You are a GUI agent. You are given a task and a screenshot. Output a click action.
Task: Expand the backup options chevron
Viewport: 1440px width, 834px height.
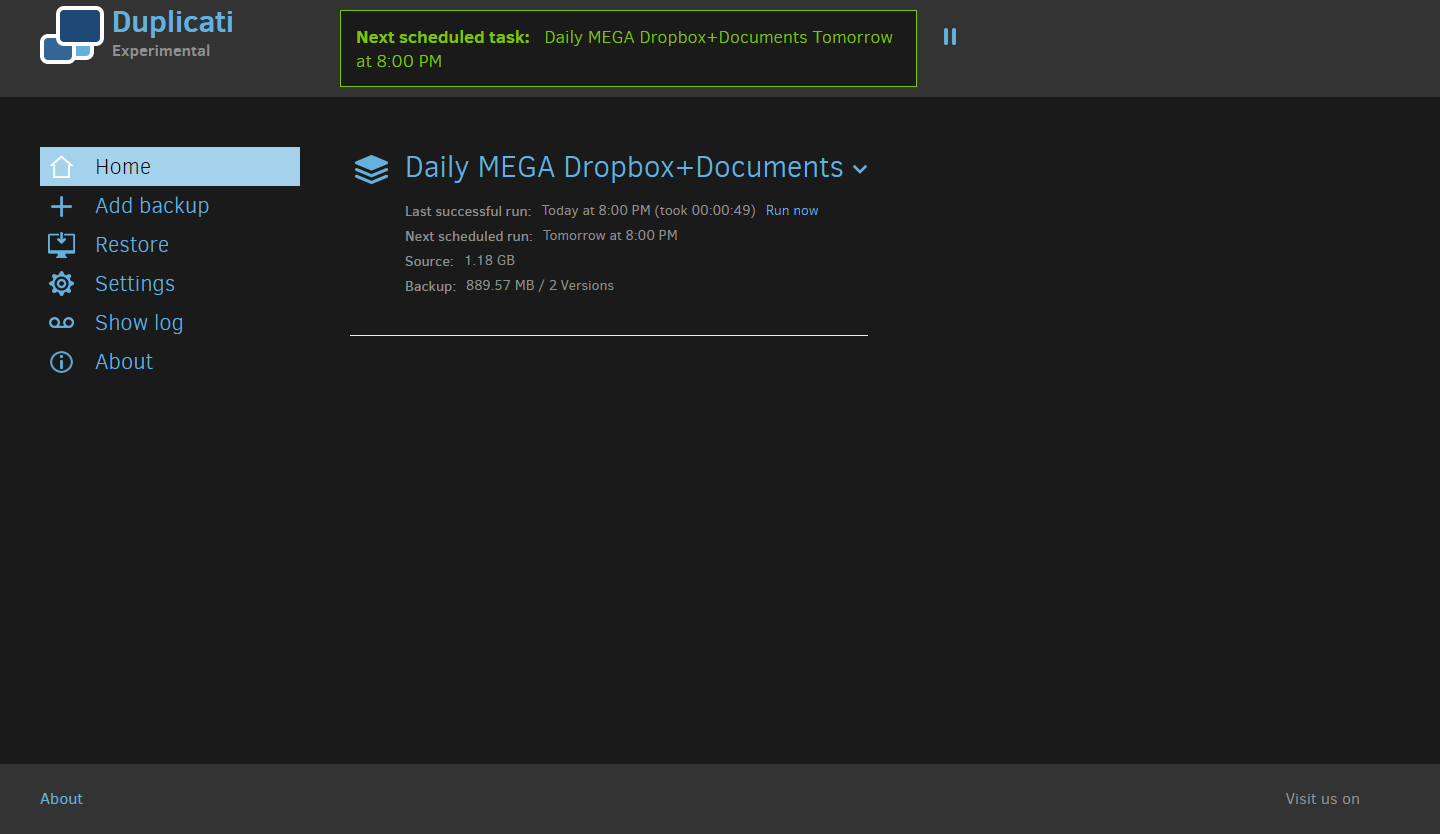(x=860, y=170)
